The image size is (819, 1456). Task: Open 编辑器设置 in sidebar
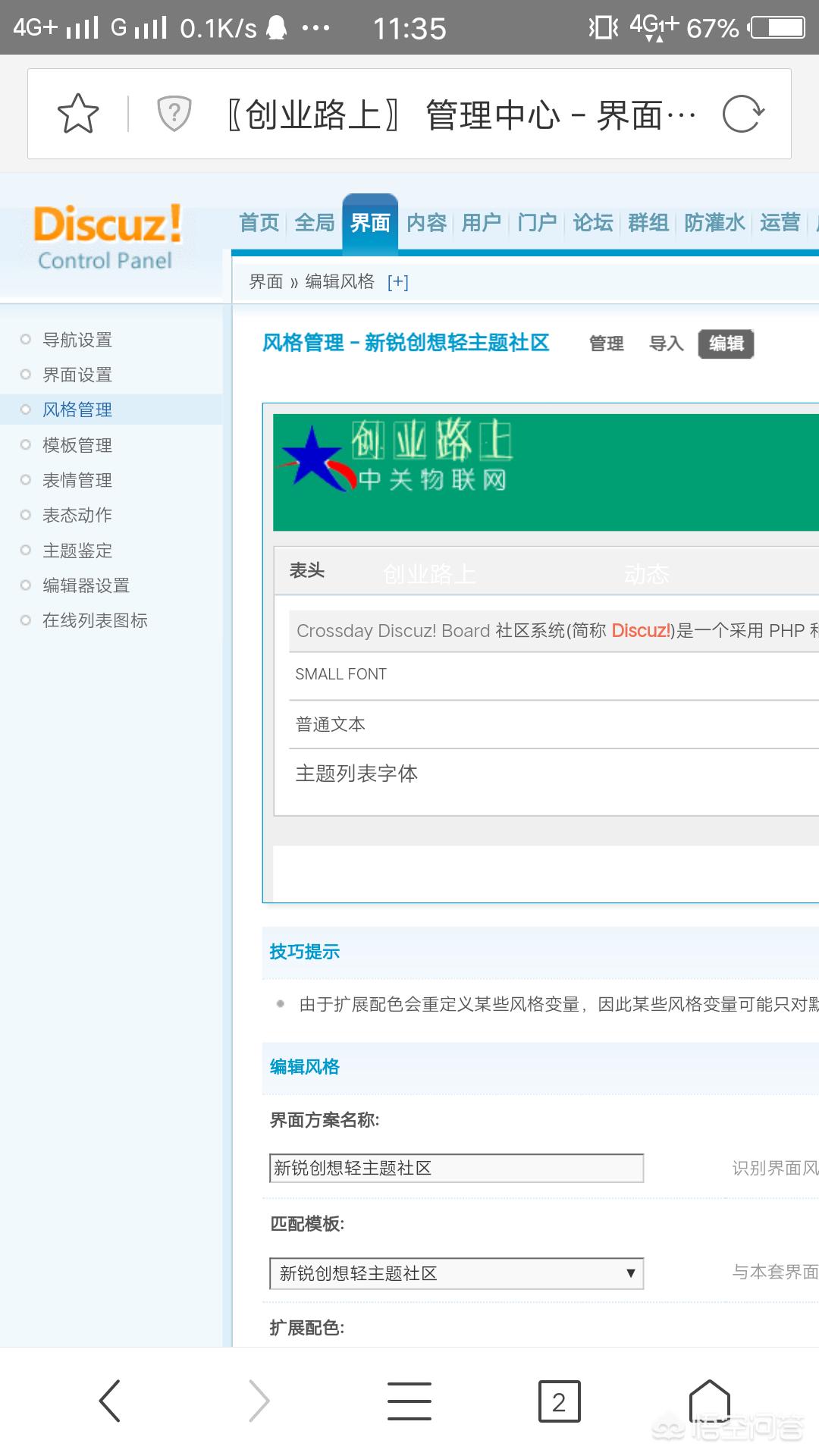tap(86, 585)
